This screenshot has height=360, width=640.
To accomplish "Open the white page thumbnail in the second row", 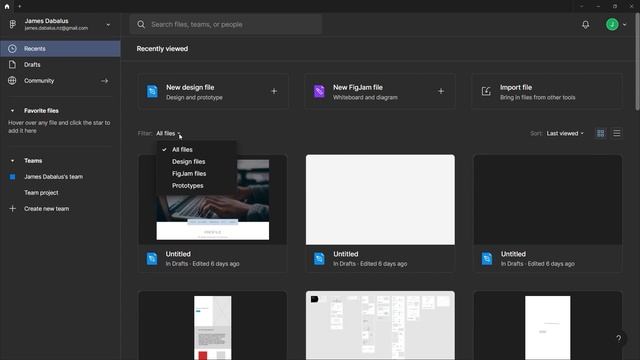I will pos(548,325).
